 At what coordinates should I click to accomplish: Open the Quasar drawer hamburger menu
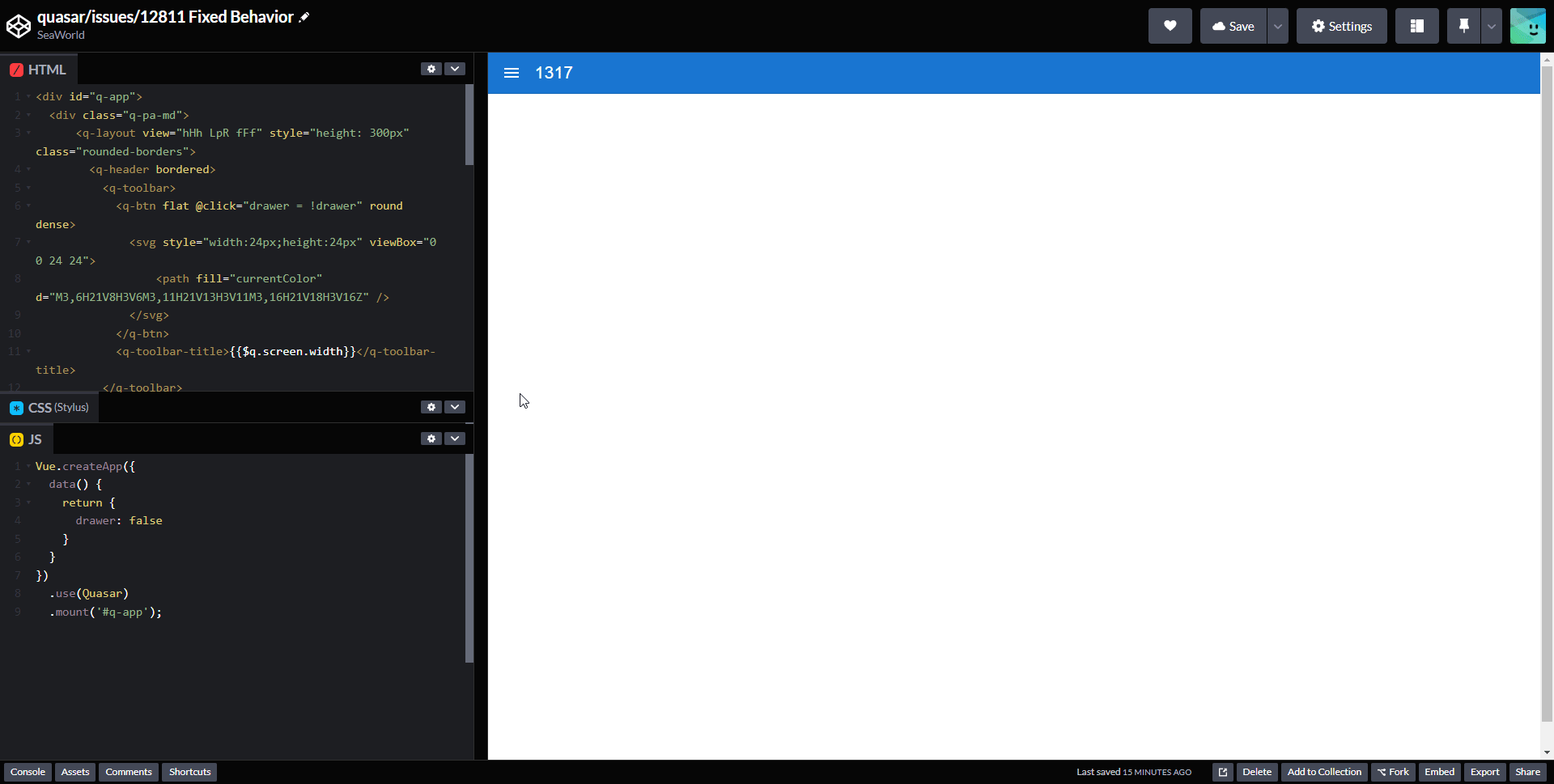click(512, 73)
